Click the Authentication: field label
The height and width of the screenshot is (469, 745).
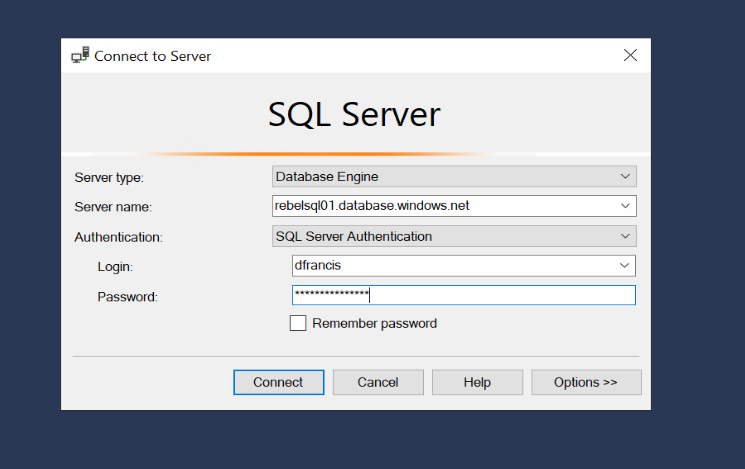118,237
